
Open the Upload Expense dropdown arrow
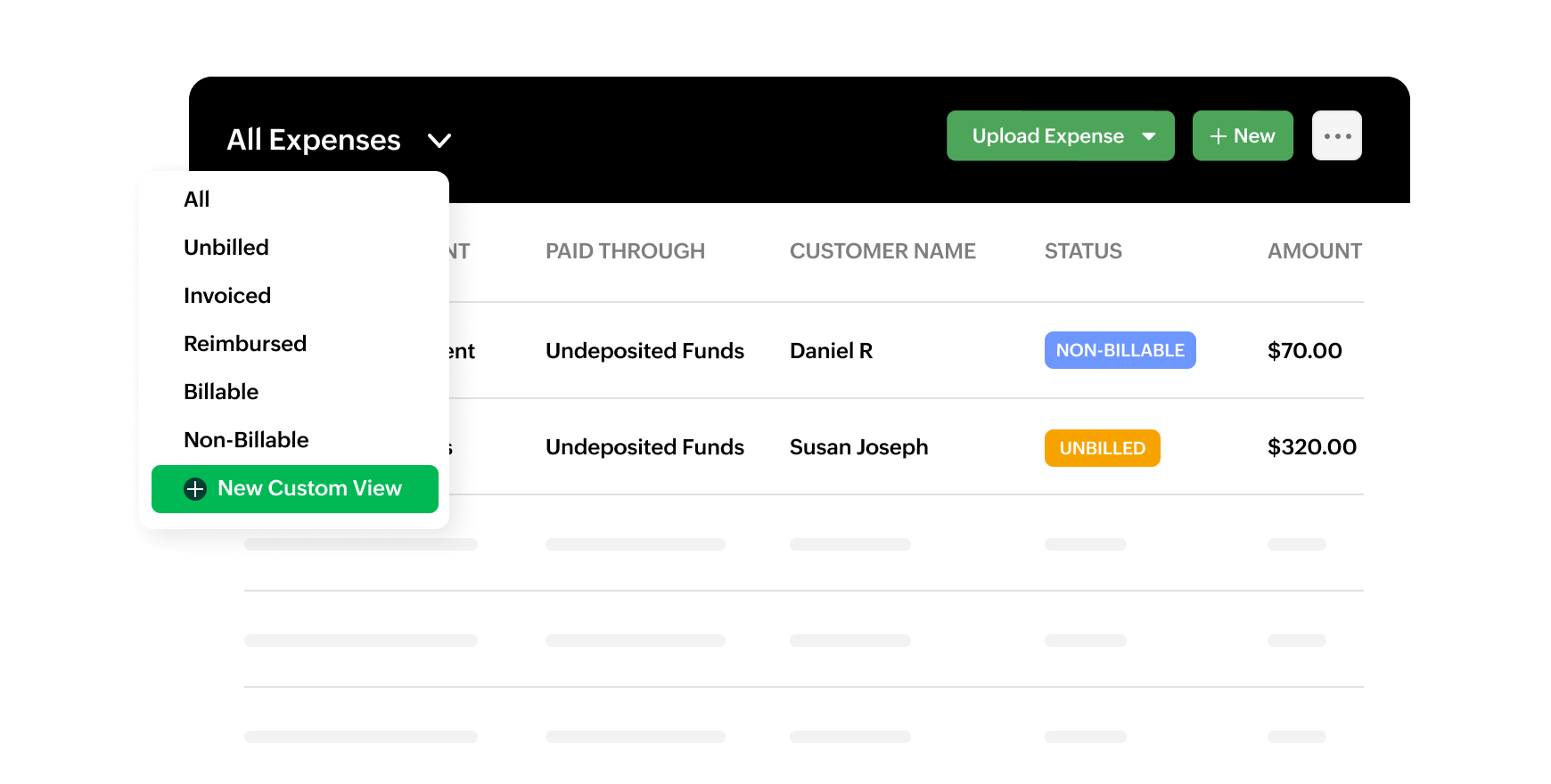click(x=1149, y=136)
